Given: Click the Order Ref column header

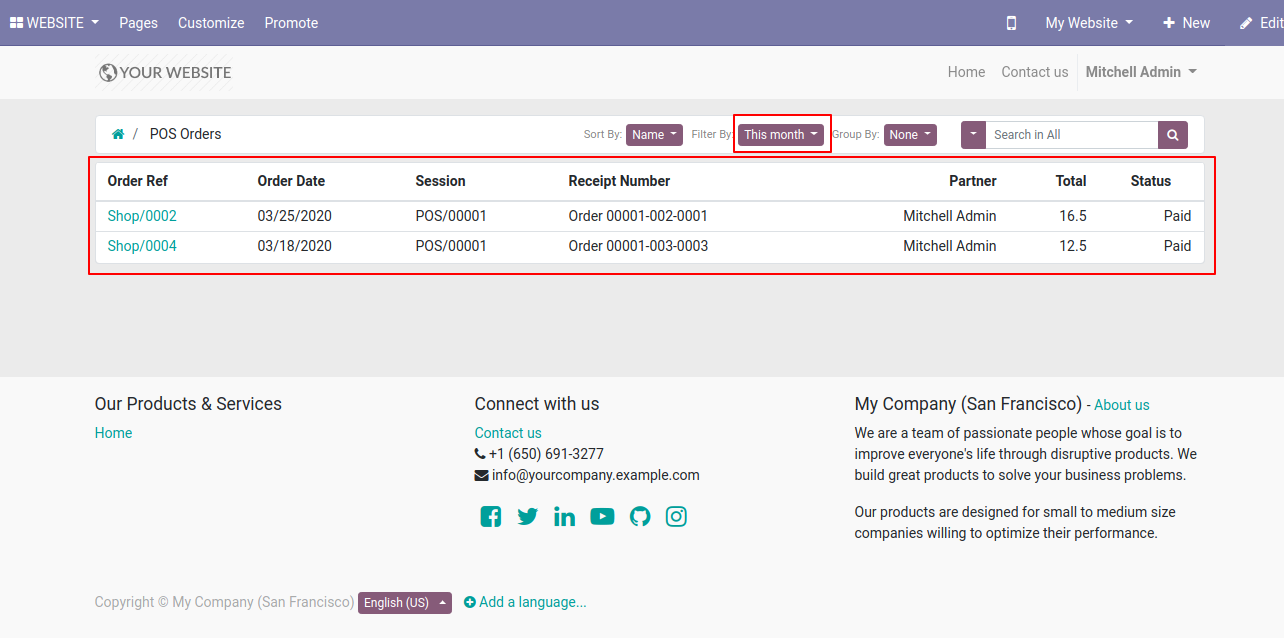Looking at the screenshot, I should pos(138,181).
